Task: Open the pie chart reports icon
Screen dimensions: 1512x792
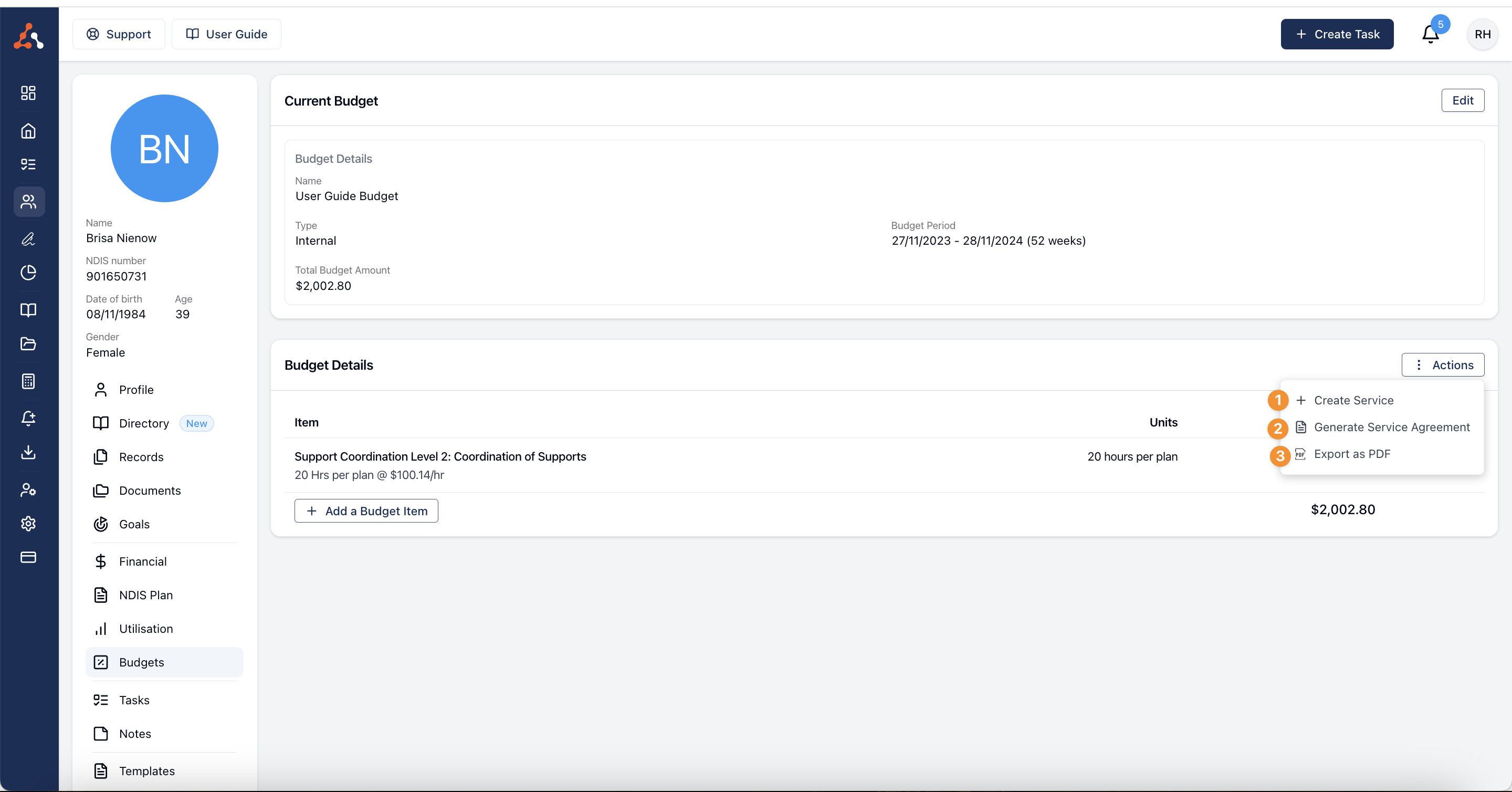Action: coord(28,273)
